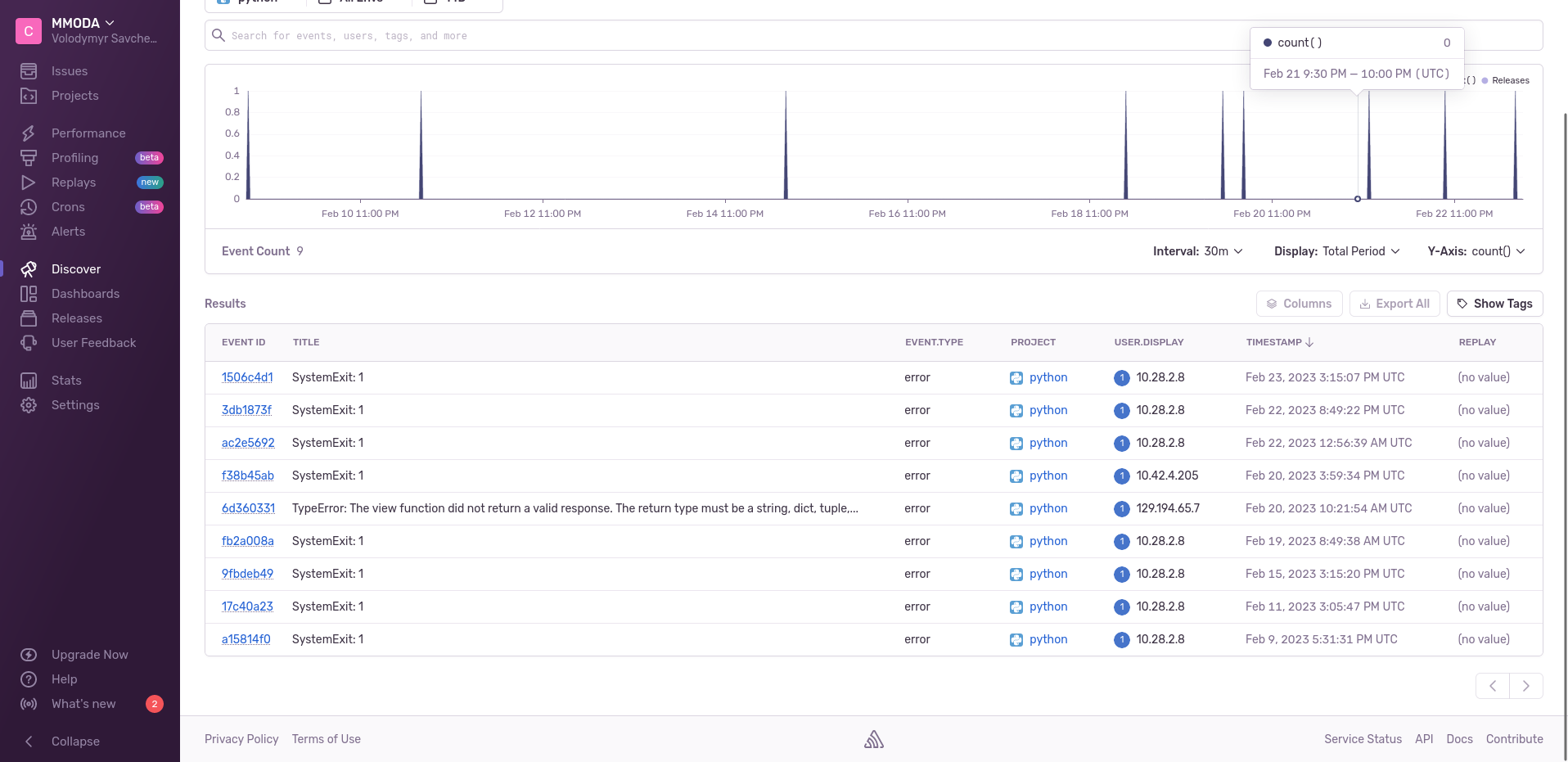
Task: Toggle the Show Tags display
Action: coord(1494,304)
